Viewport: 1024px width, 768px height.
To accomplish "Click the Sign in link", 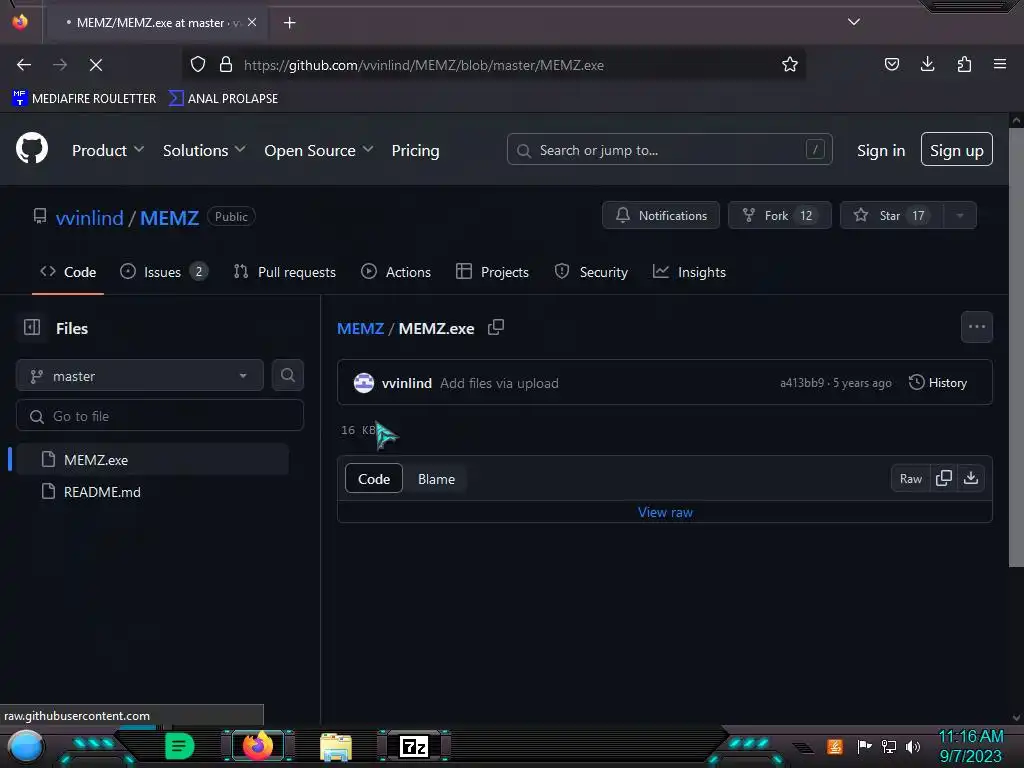I will (x=880, y=150).
